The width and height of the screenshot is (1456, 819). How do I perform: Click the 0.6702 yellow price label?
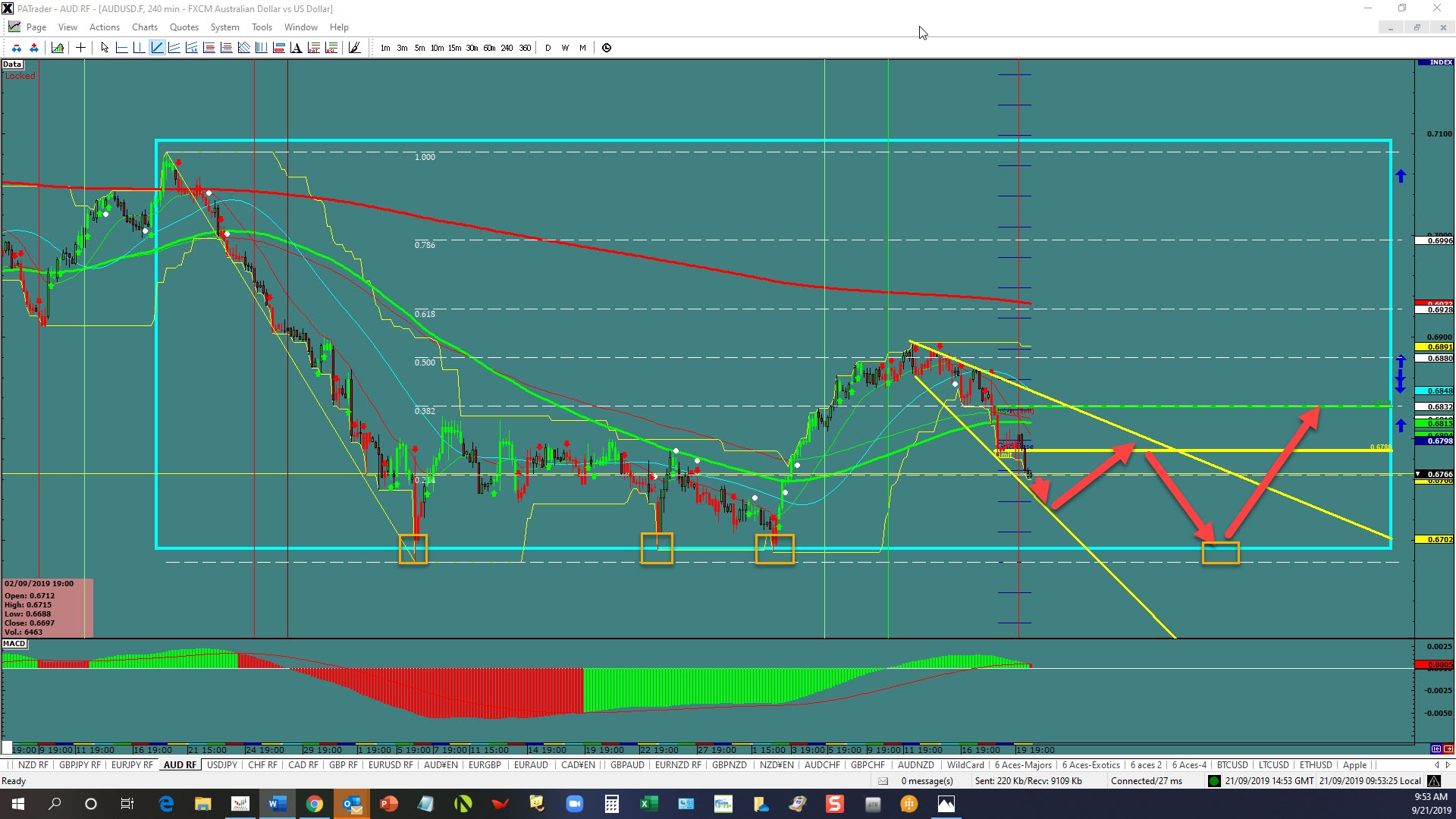(x=1435, y=539)
